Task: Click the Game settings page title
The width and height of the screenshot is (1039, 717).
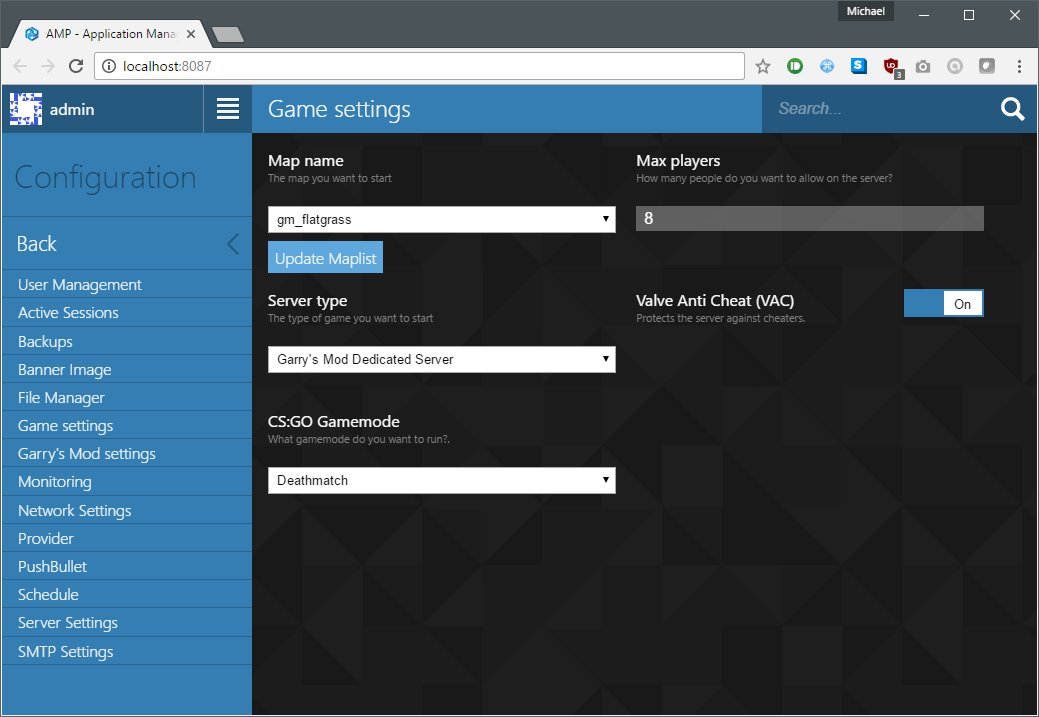Action: click(339, 109)
